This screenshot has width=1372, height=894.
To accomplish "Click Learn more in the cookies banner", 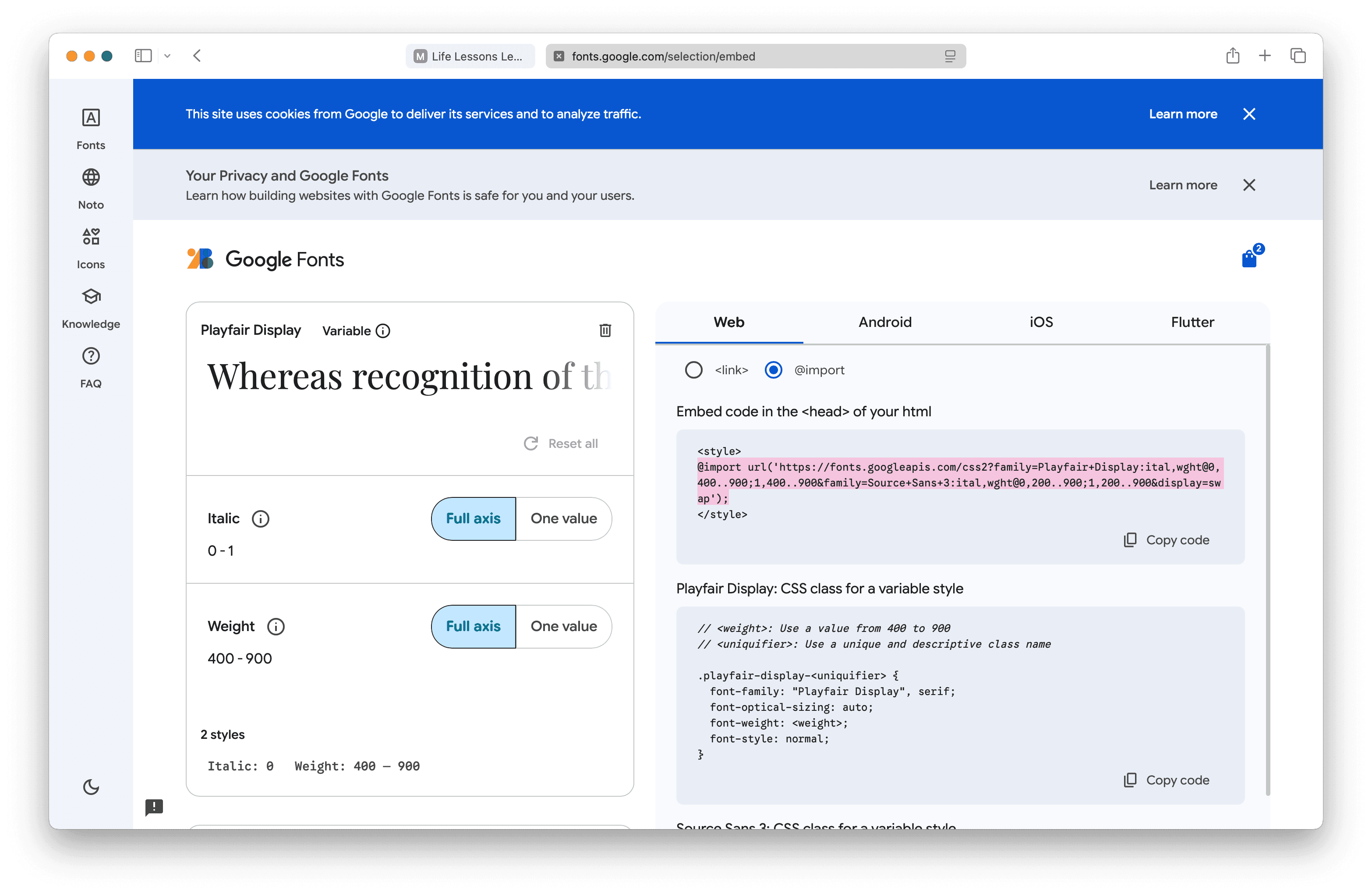I will 1183,114.
